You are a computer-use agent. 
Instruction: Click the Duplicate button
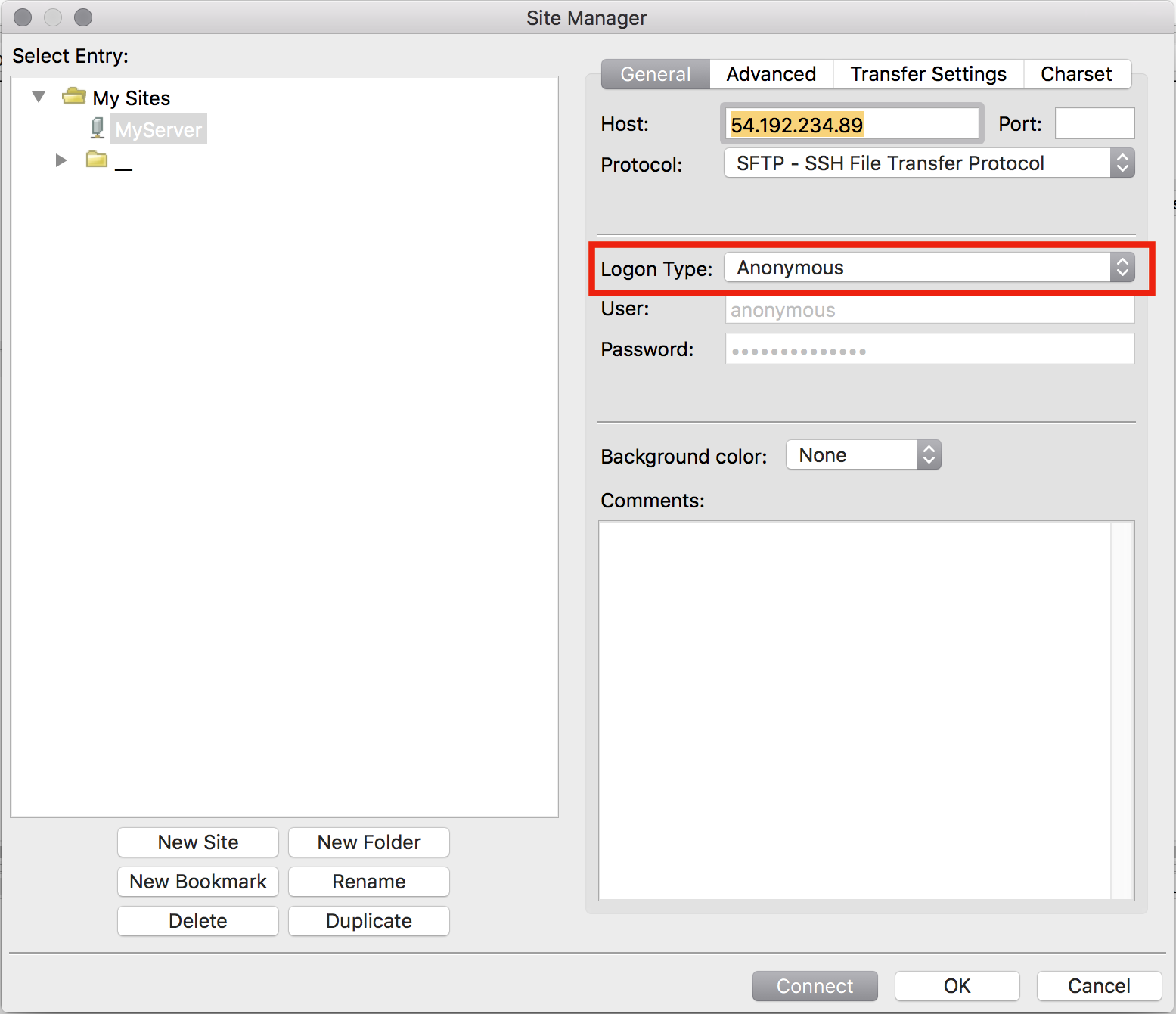tap(368, 920)
